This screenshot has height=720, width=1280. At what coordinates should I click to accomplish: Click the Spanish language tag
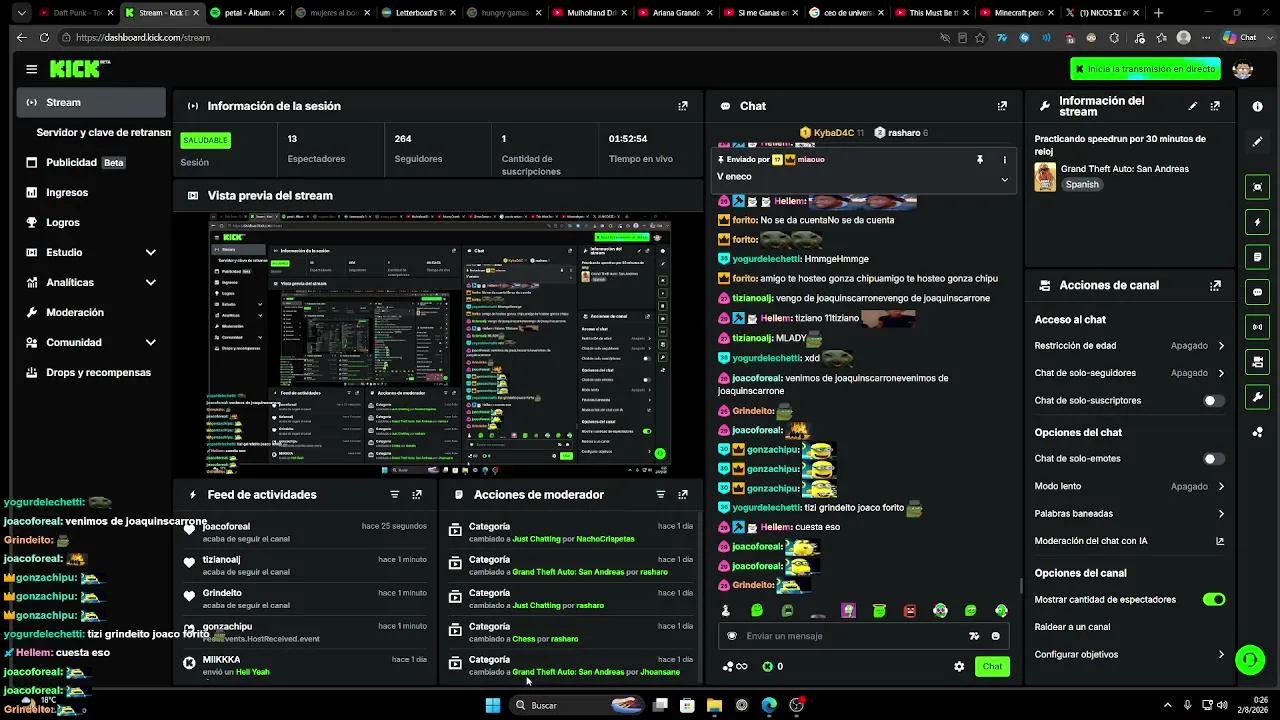(1082, 185)
